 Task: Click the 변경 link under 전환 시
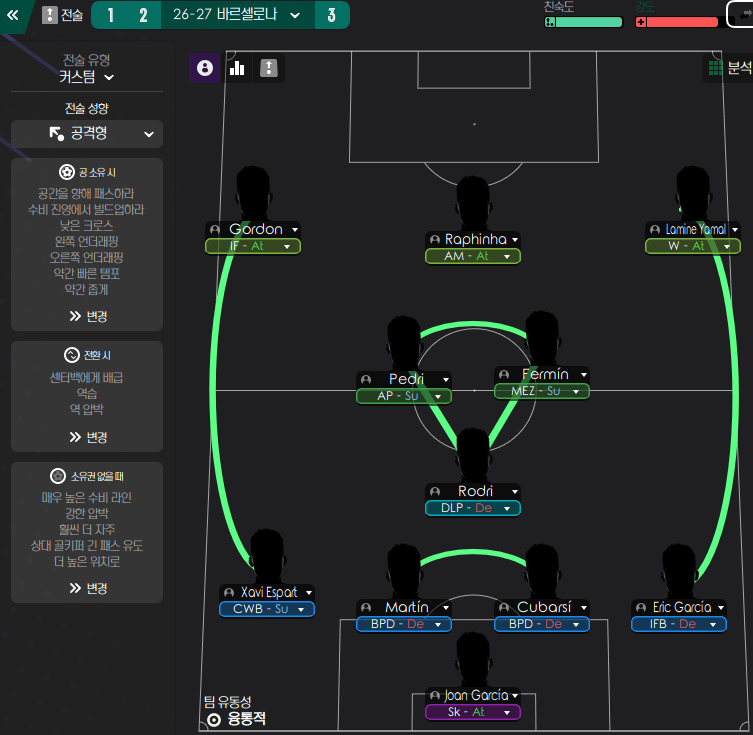(88, 437)
